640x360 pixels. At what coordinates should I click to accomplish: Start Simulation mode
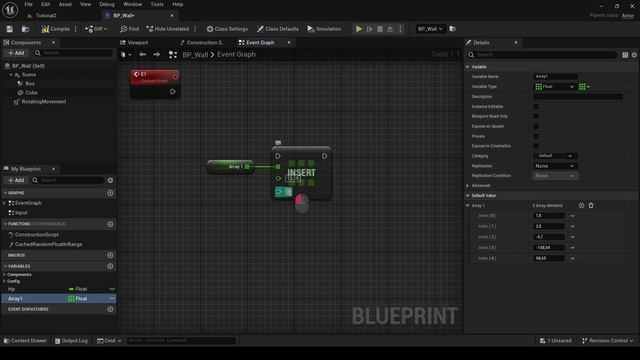pos(324,29)
